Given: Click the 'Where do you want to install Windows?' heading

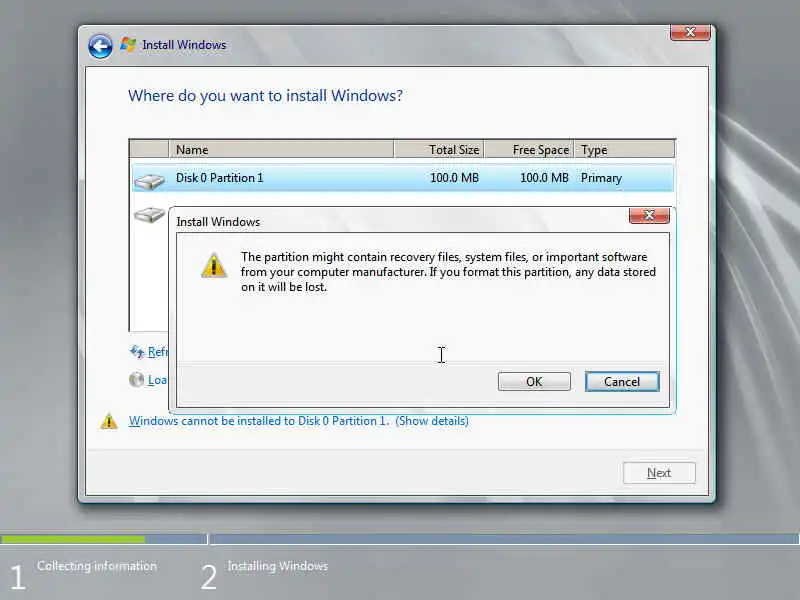Looking at the screenshot, I should (x=265, y=95).
